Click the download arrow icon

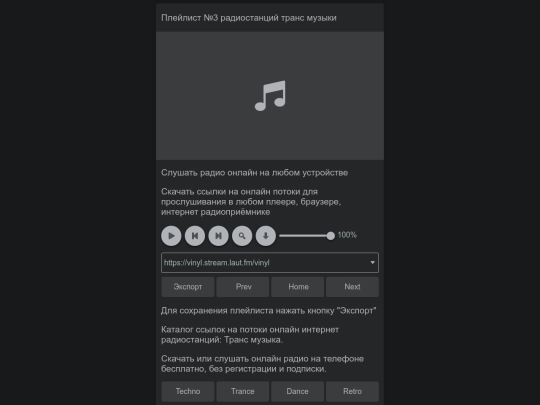point(266,236)
